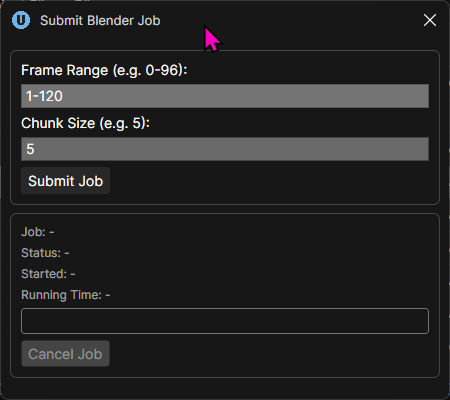
Task: Click the Submit Blender Job title text
Action: coord(100,21)
